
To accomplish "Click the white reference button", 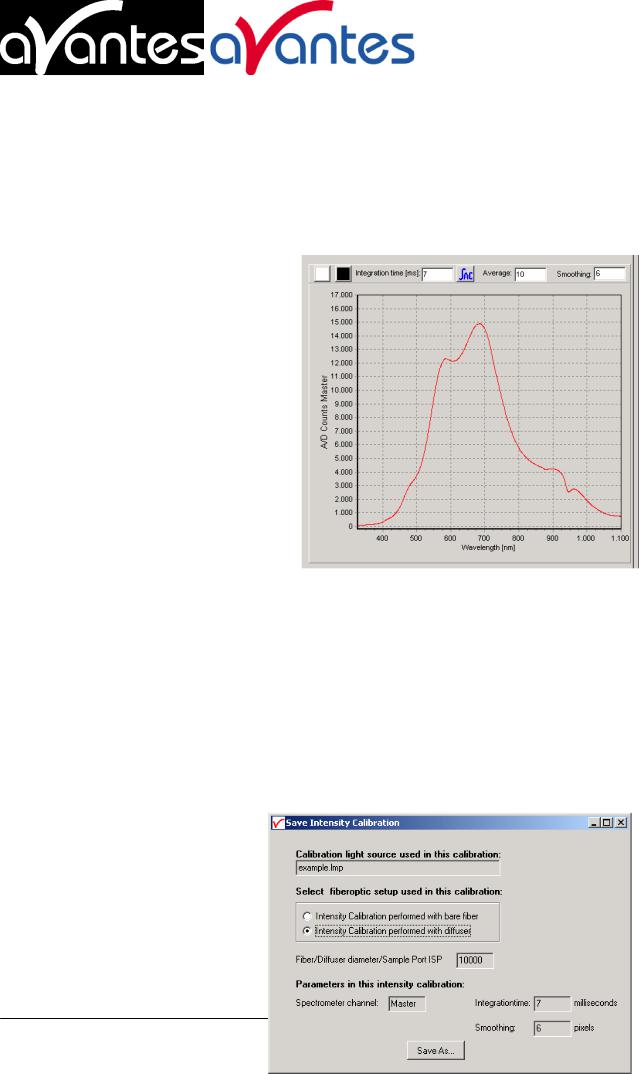I will click(x=322, y=273).
